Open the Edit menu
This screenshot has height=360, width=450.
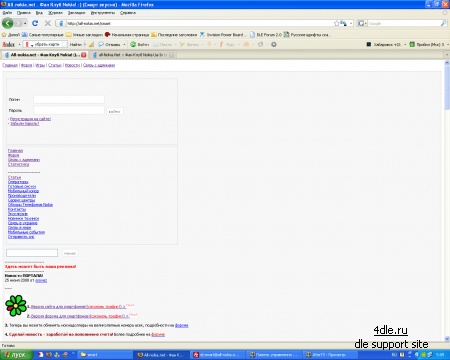[x=24, y=13]
